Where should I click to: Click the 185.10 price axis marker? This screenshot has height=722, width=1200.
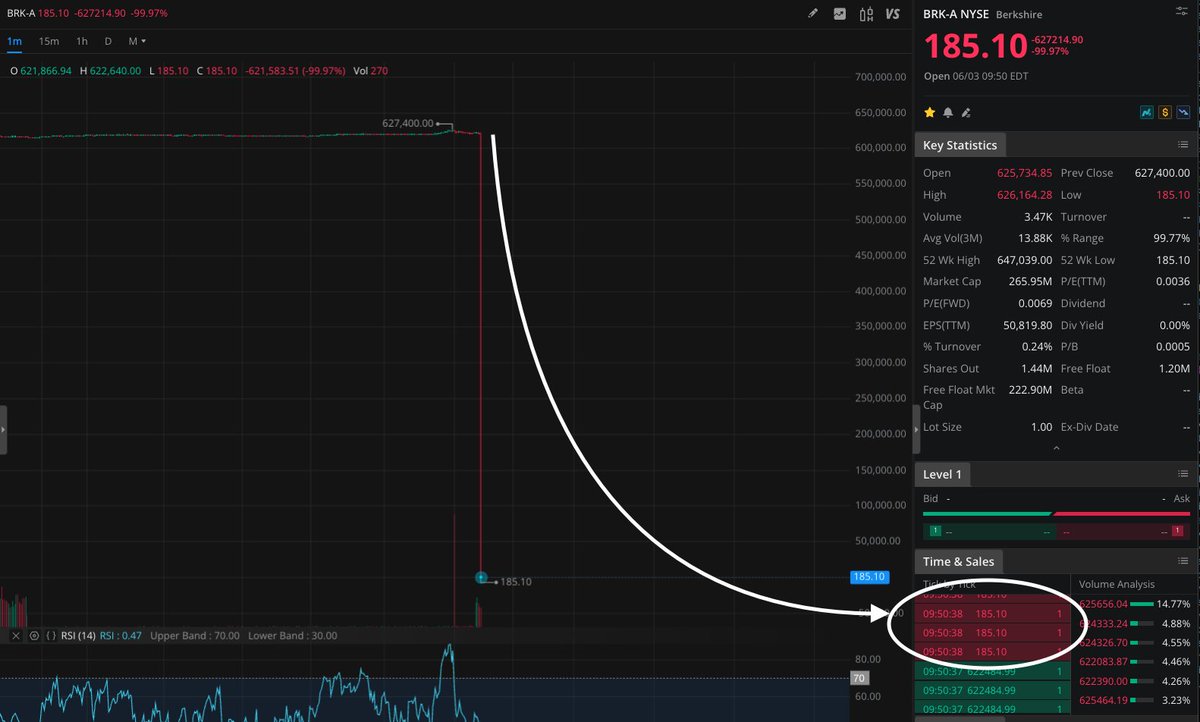(x=868, y=577)
